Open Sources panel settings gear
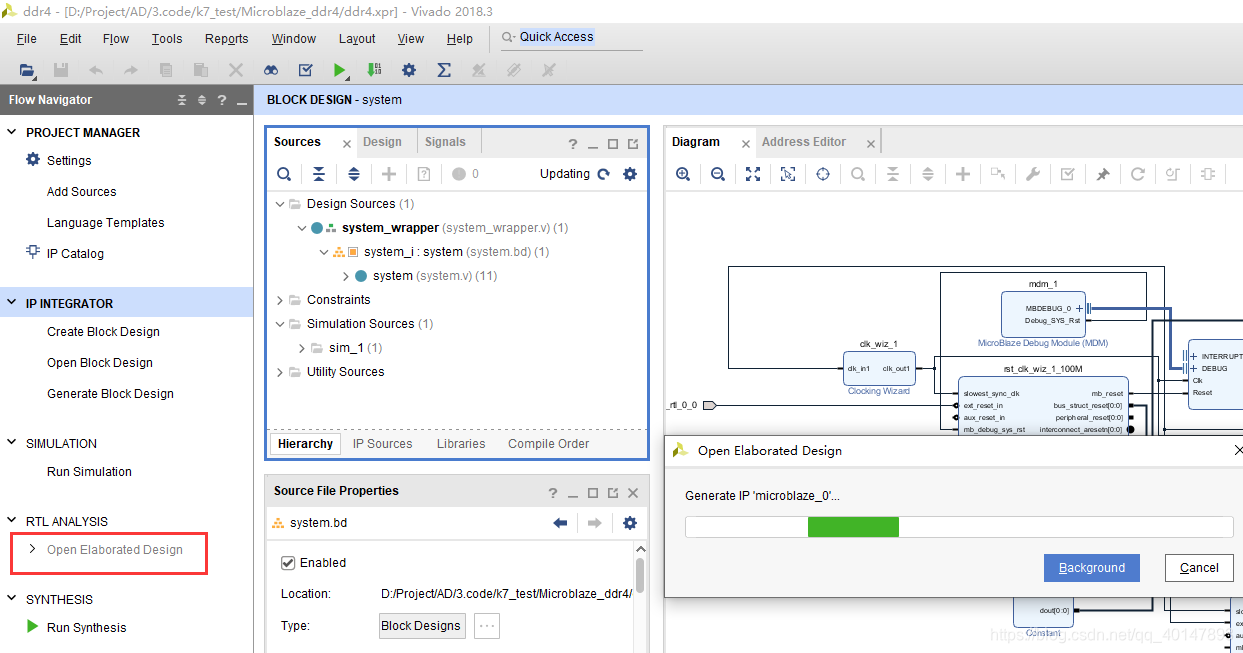Image resolution: width=1243 pixels, height=653 pixels. [x=629, y=174]
